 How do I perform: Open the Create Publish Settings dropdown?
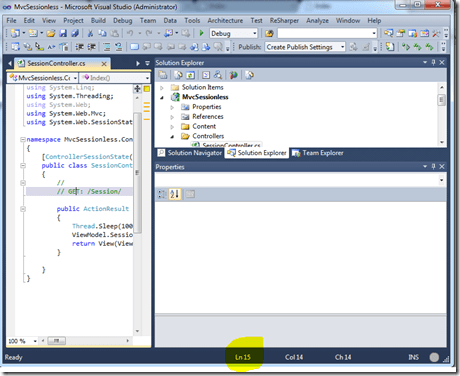[x=342, y=47]
